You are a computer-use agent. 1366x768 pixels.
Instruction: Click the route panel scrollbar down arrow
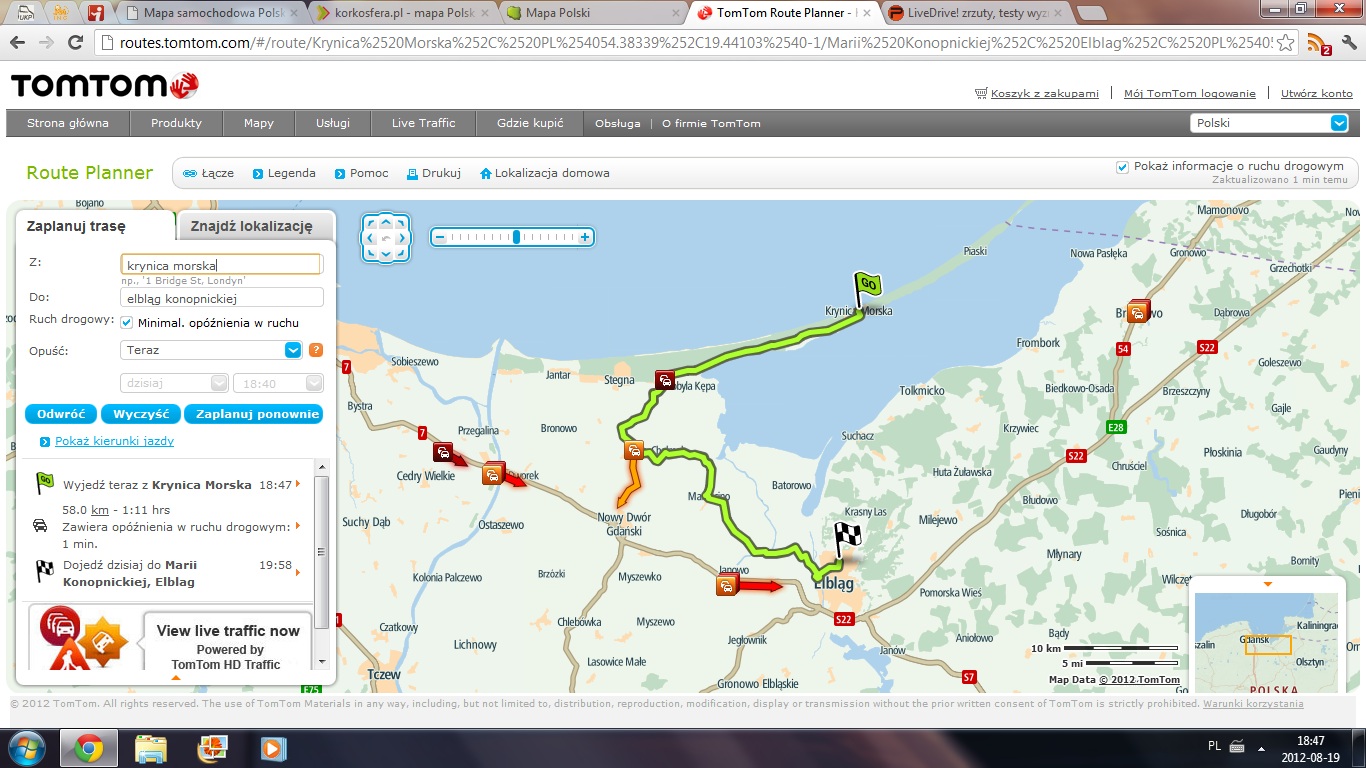click(321, 662)
